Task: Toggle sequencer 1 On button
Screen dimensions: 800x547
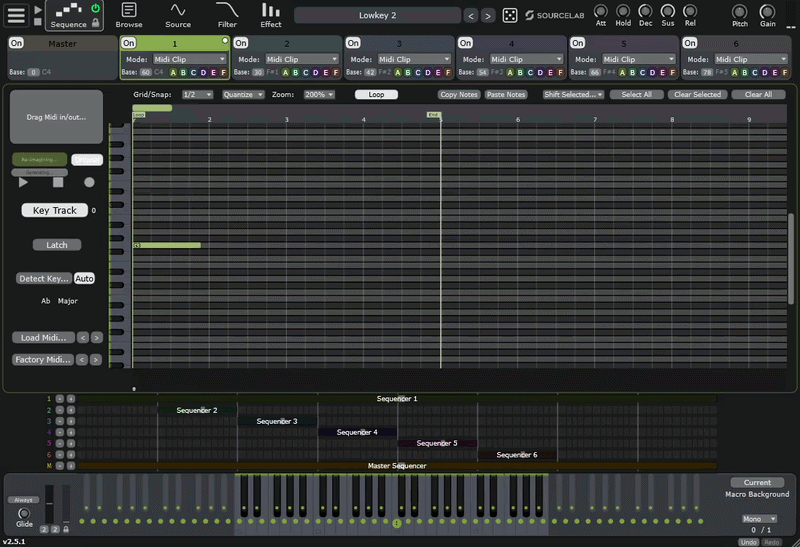Action: pos(129,43)
